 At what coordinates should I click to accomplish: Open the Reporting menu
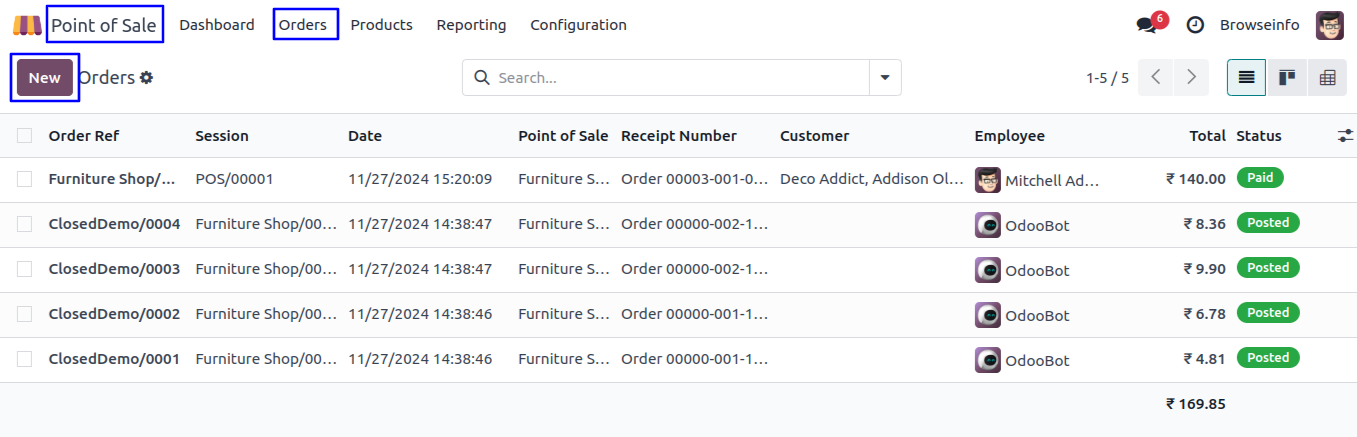[471, 25]
